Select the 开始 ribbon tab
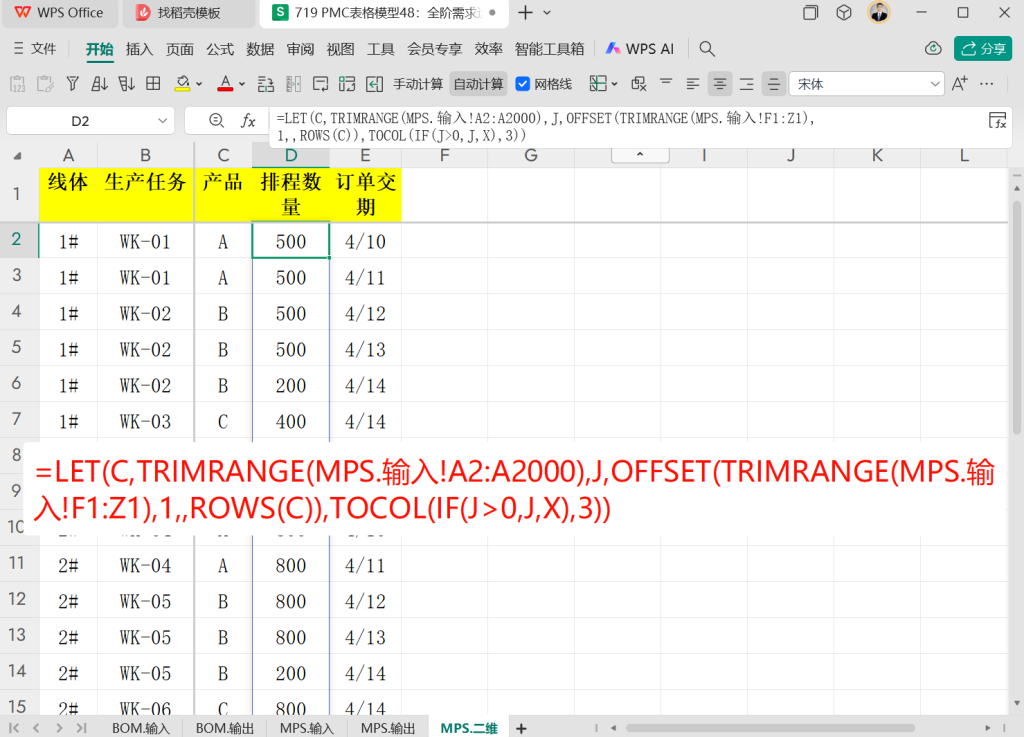The image size is (1024, 737). click(99, 49)
